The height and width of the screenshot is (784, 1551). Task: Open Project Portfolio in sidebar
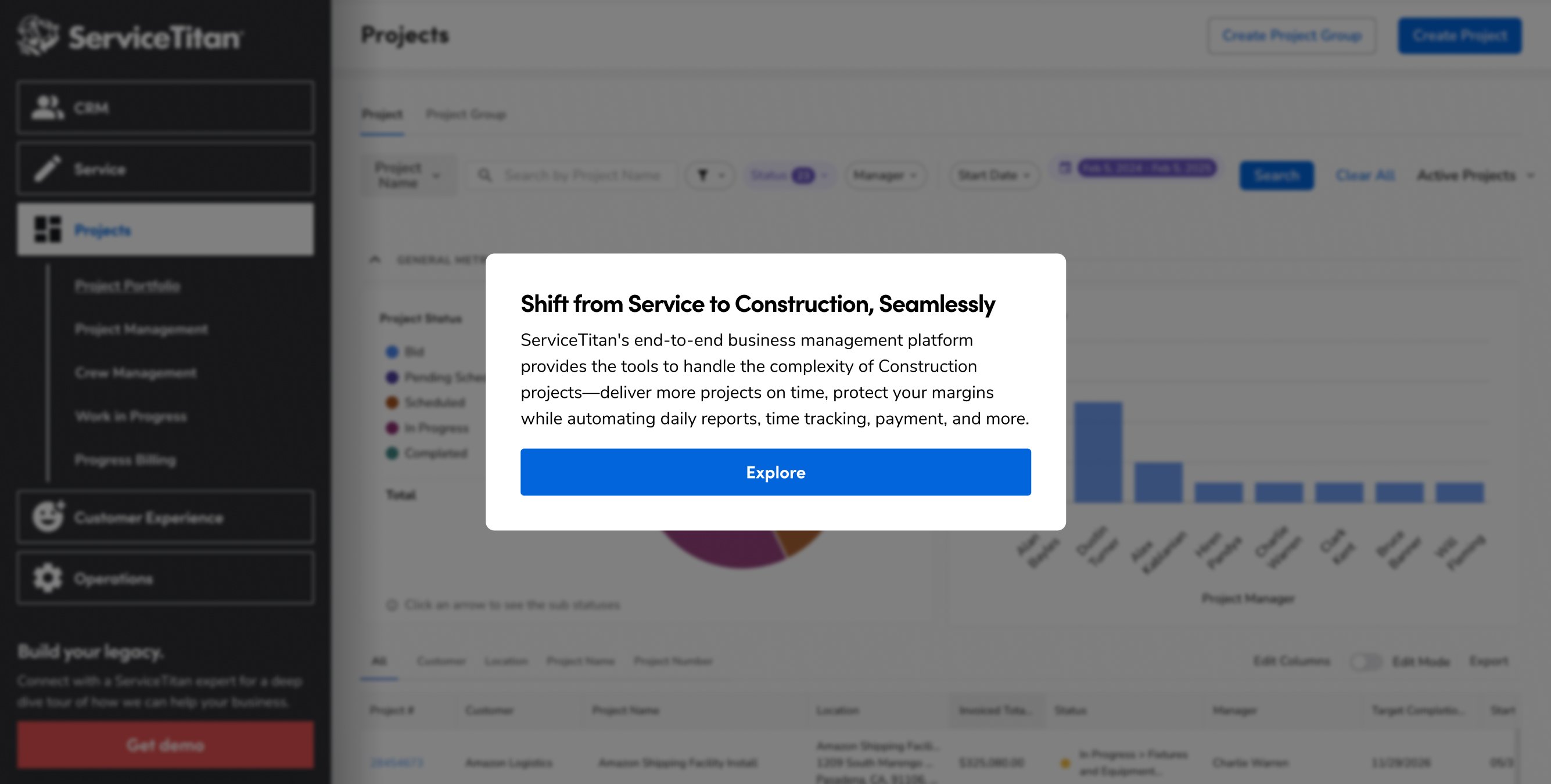128,285
